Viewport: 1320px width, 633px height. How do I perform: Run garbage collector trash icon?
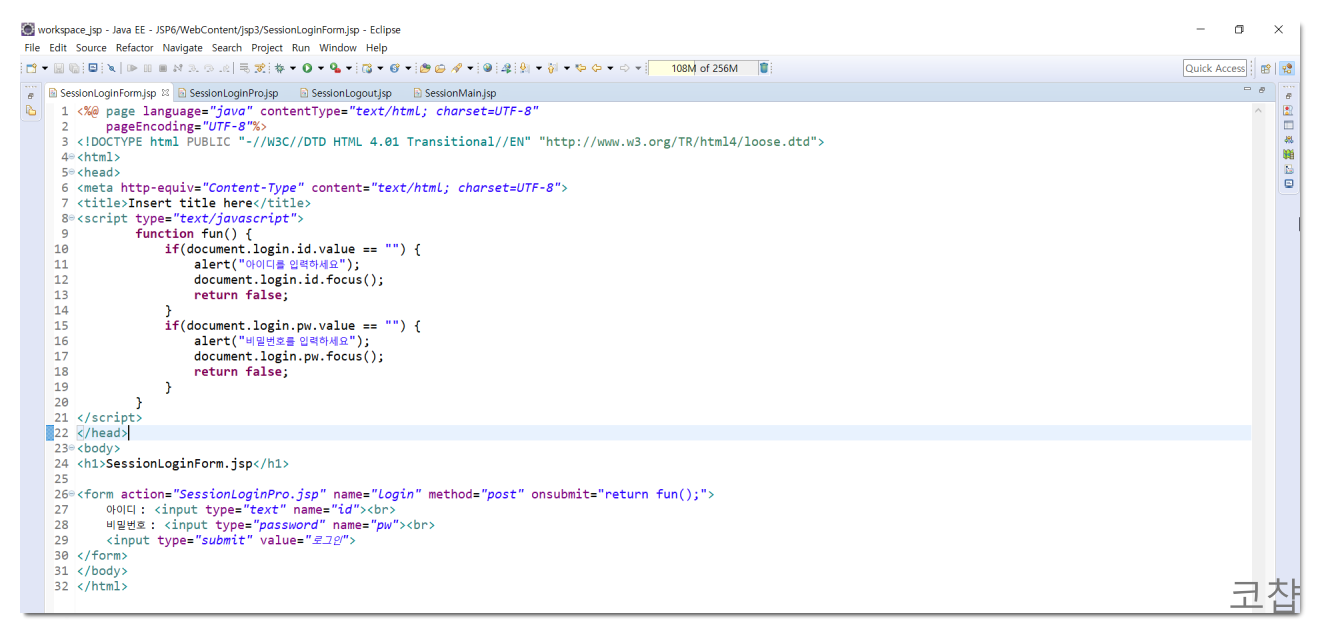point(764,68)
